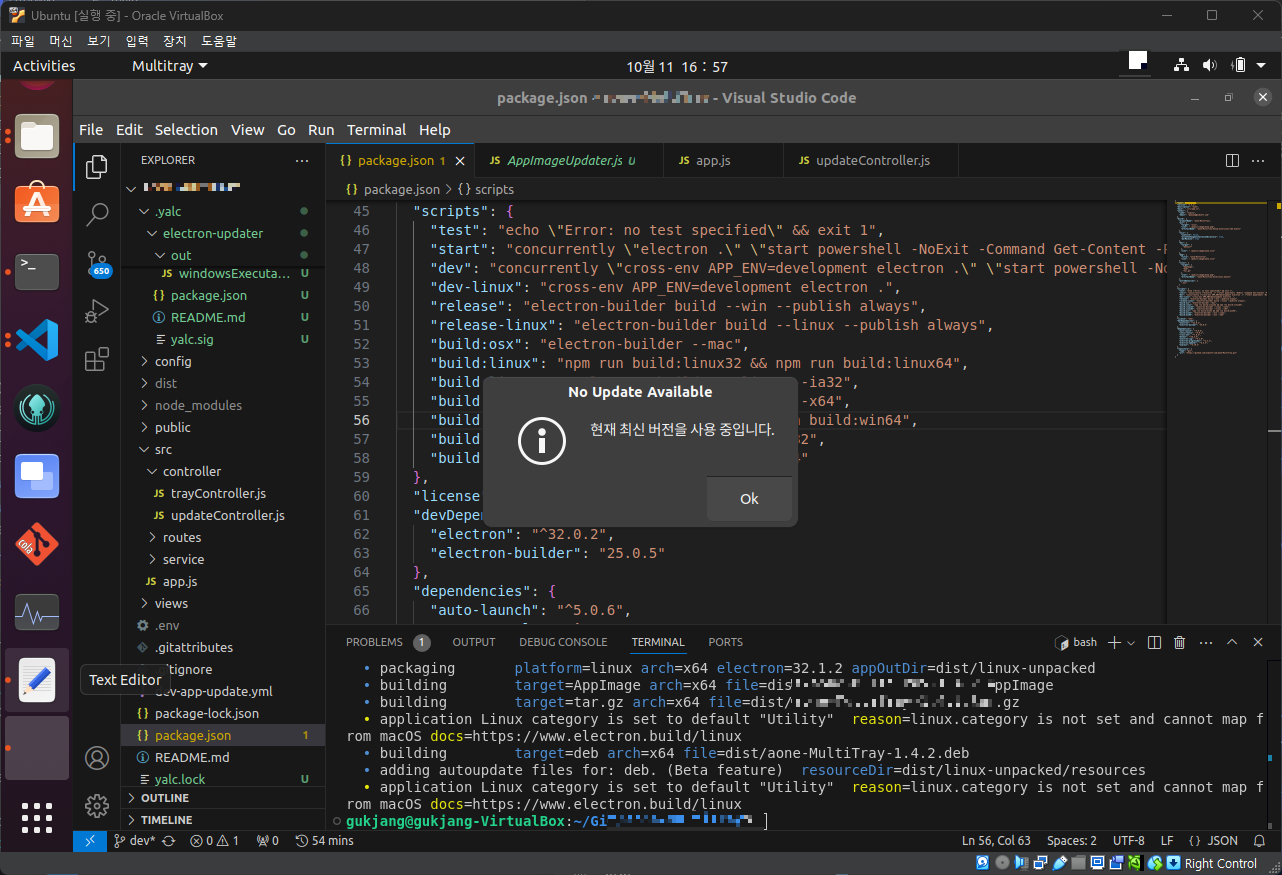This screenshot has height=875, width=1282.
Task: Close the package.json editor tab
Action: click(460, 160)
